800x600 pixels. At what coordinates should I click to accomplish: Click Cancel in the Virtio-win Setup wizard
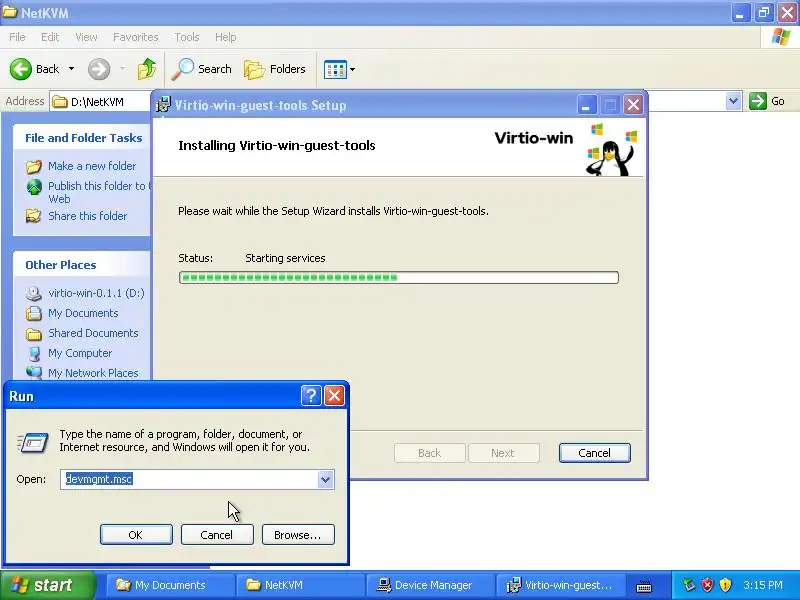click(x=594, y=453)
